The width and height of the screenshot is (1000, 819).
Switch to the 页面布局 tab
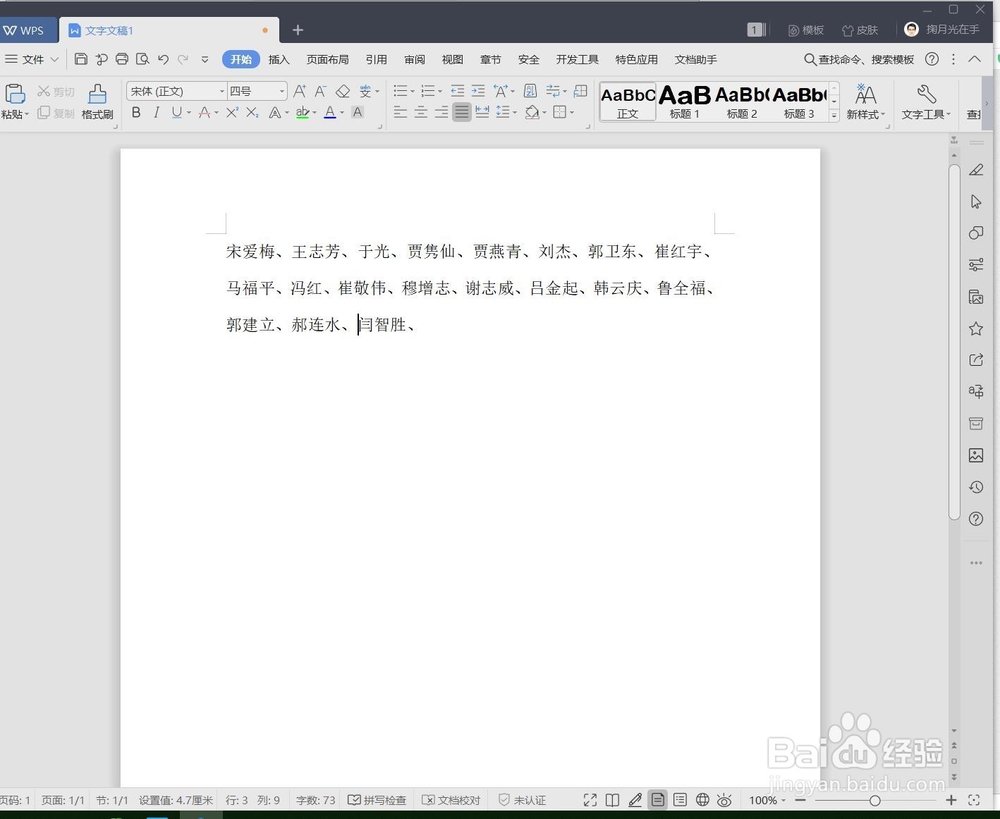(x=328, y=59)
